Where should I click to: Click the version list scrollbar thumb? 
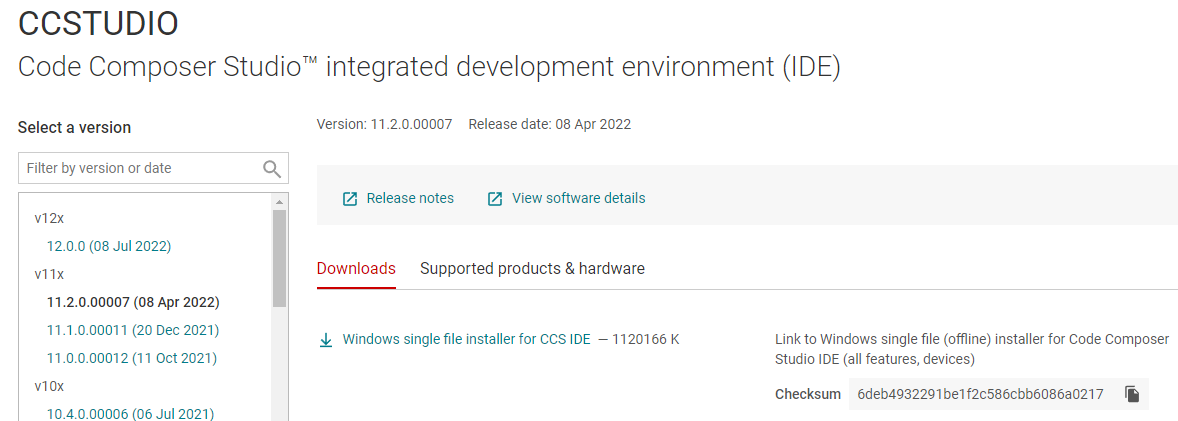click(x=279, y=258)
